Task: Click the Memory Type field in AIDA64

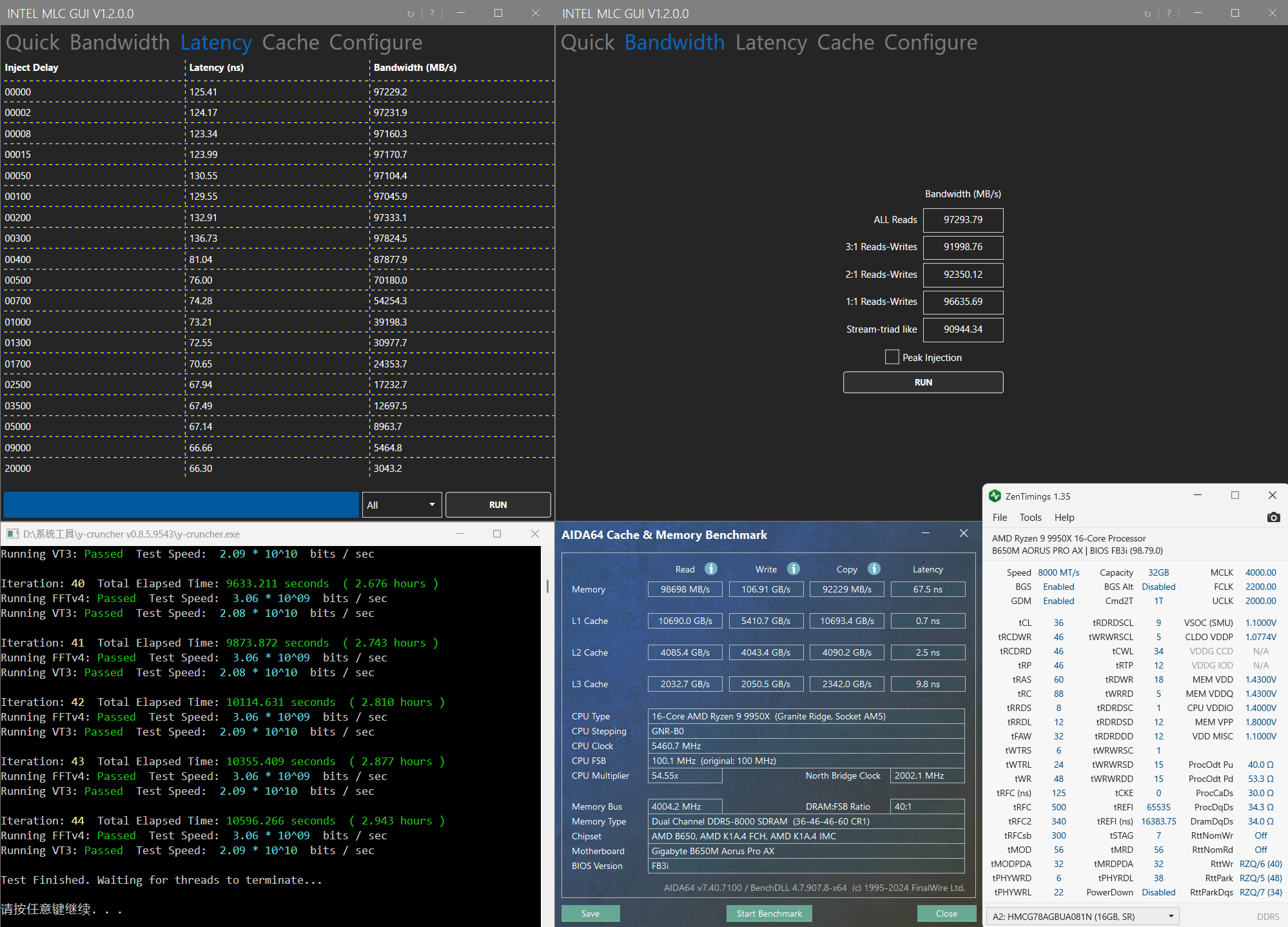Action: (806, 821)
